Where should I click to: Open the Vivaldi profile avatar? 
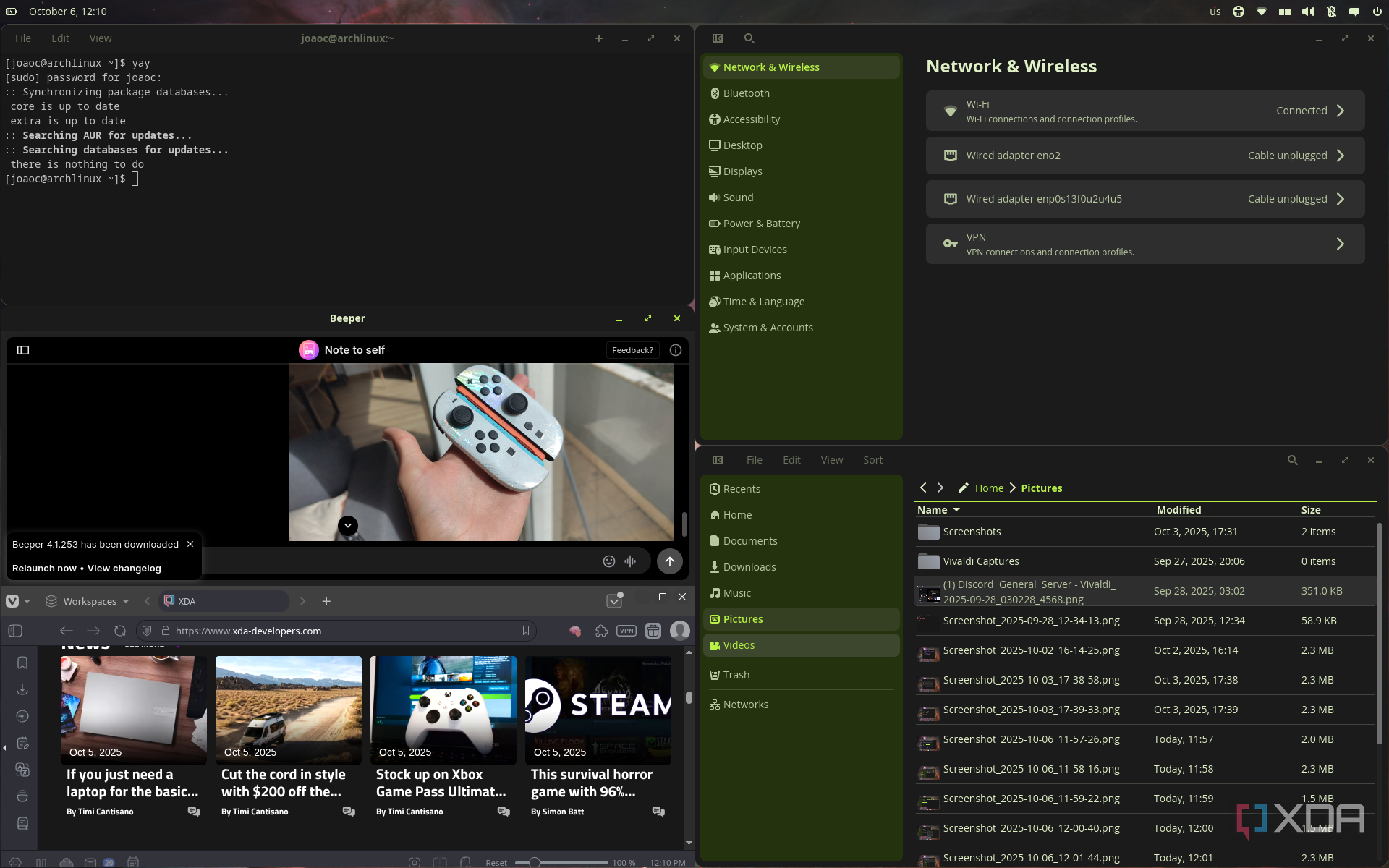[x=680, y=631]
